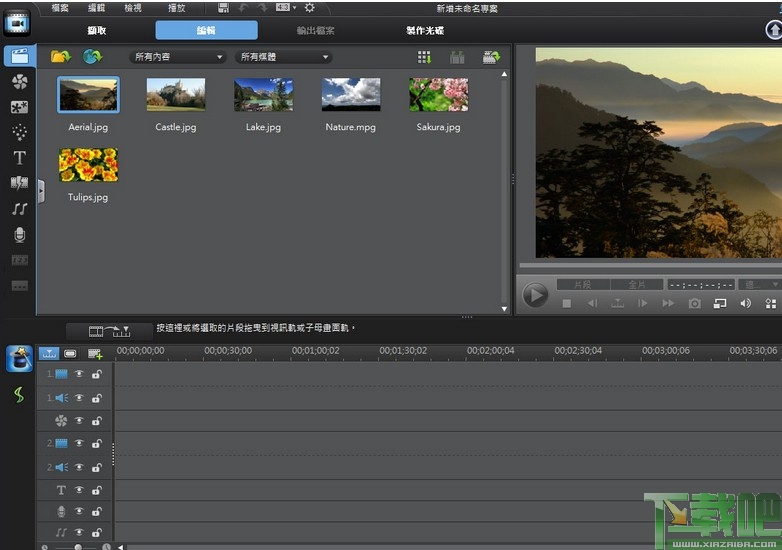The height and width of the screenshot is (550, 782).
Task: Toggle the lock on audio track 1
Action: point(97,398)
